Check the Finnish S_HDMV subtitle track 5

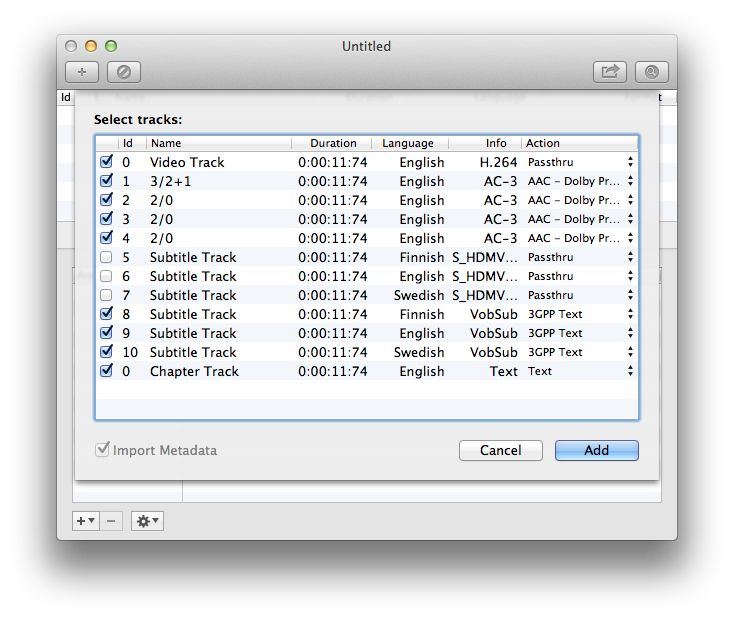[106, 257]
